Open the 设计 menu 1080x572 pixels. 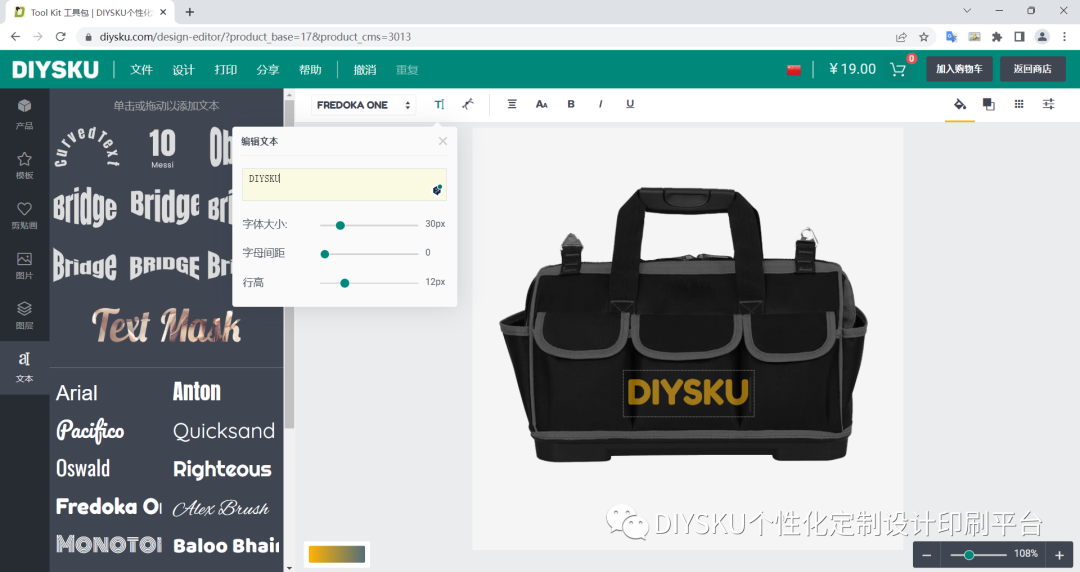coord(183,70)
